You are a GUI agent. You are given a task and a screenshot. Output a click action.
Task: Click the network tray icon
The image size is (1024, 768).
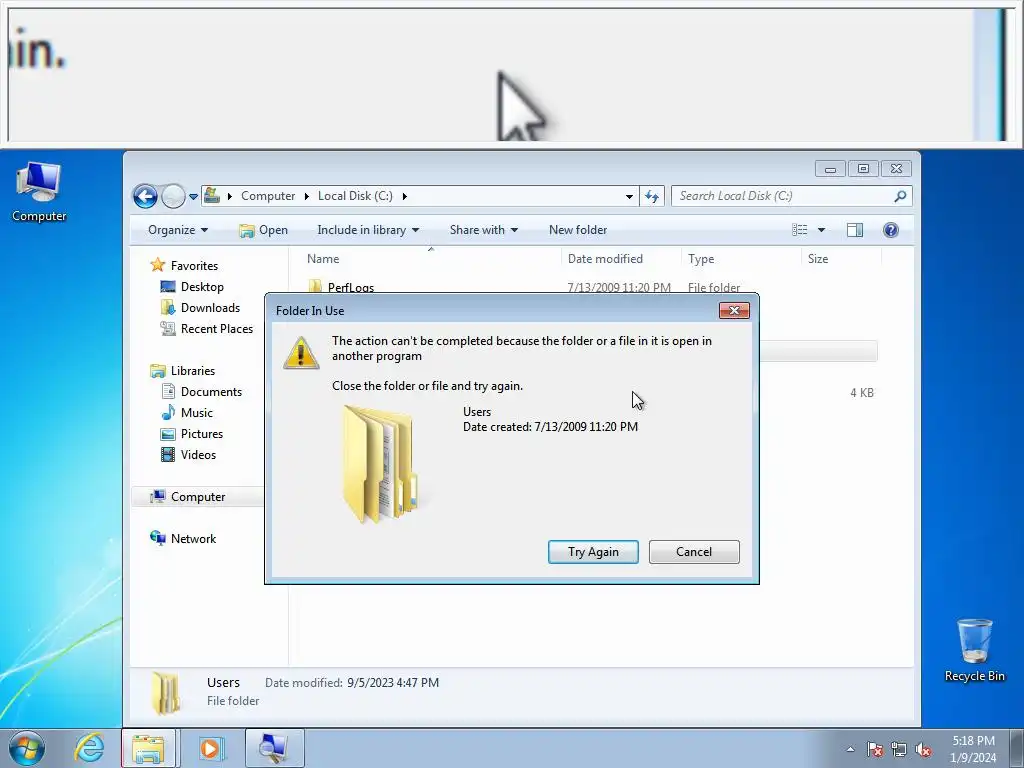click(x=899, y=749)
